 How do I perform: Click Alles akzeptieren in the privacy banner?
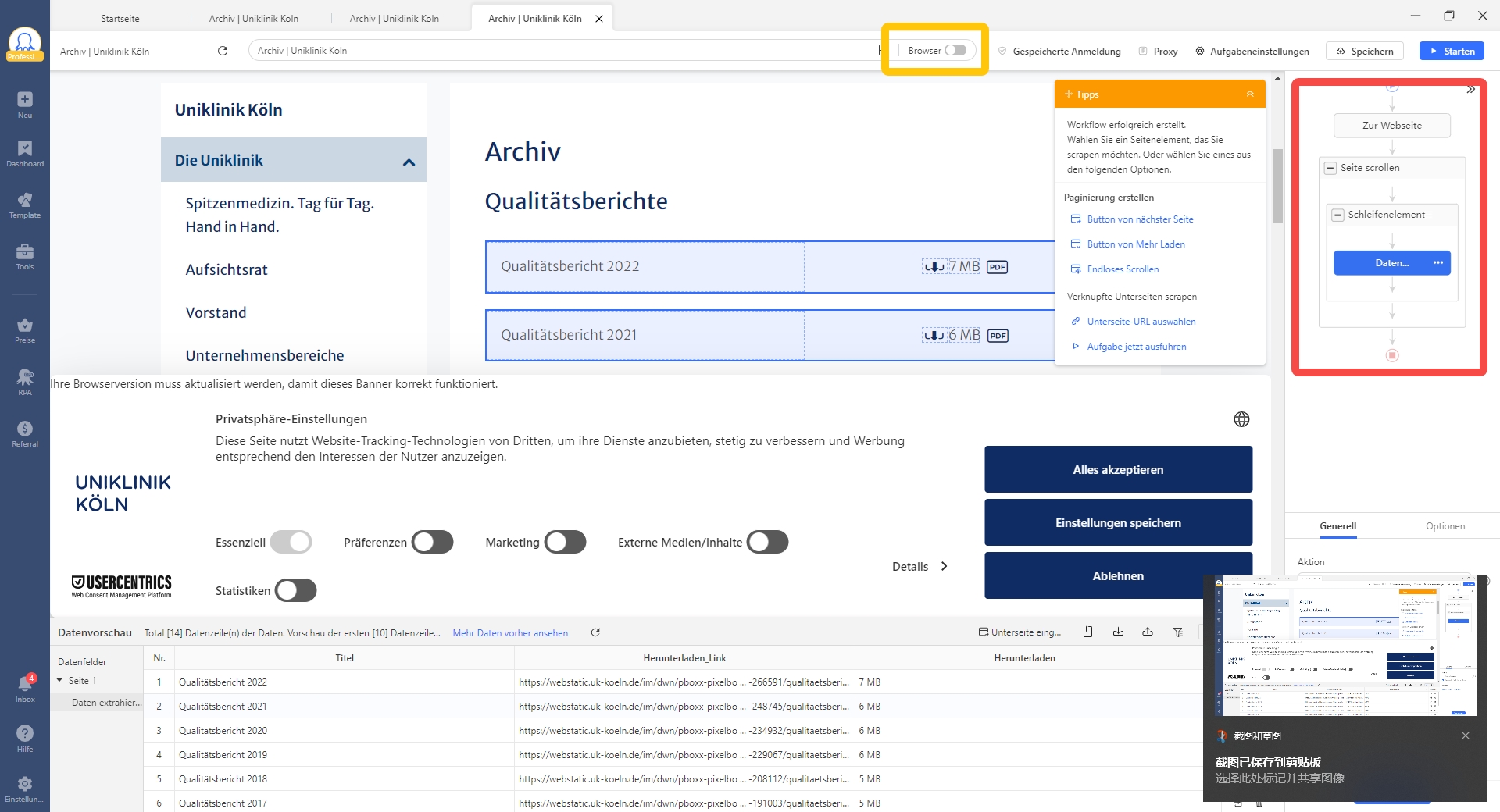pyautogui.click(x=1118, y=469)
